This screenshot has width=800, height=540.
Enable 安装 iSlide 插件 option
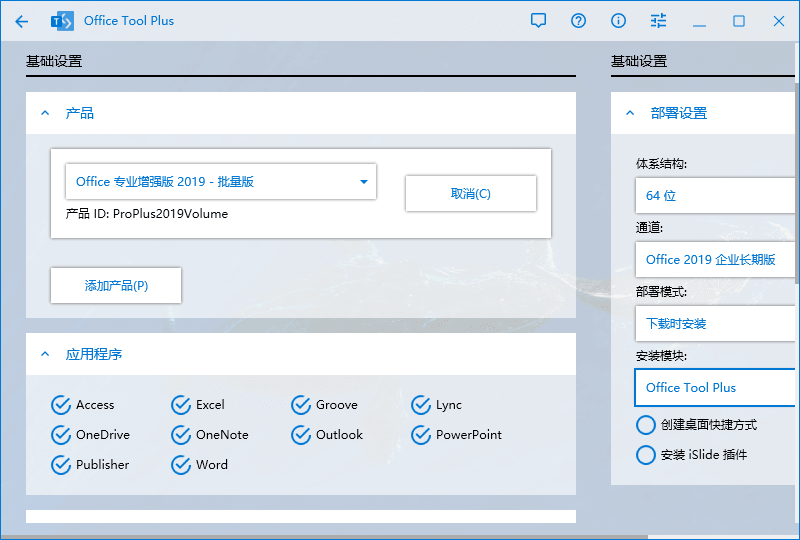tap(646, 455)
